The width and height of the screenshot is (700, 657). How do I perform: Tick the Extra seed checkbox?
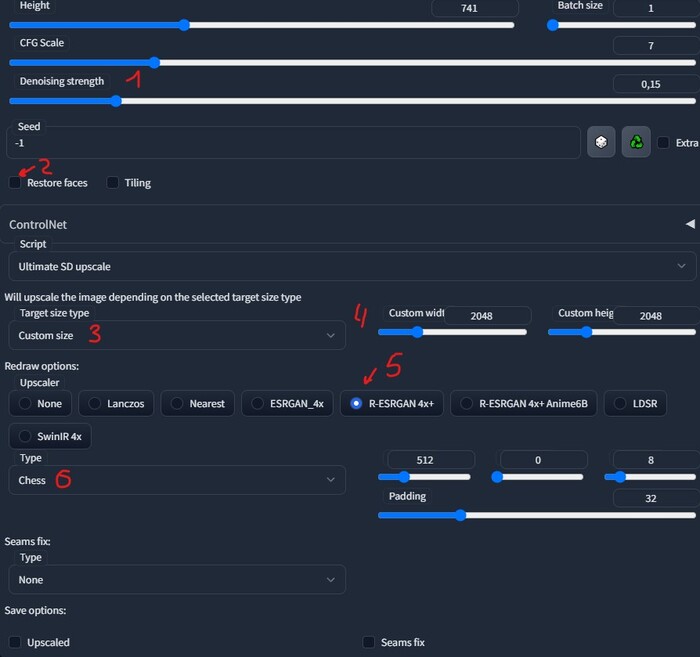(663, 143)
